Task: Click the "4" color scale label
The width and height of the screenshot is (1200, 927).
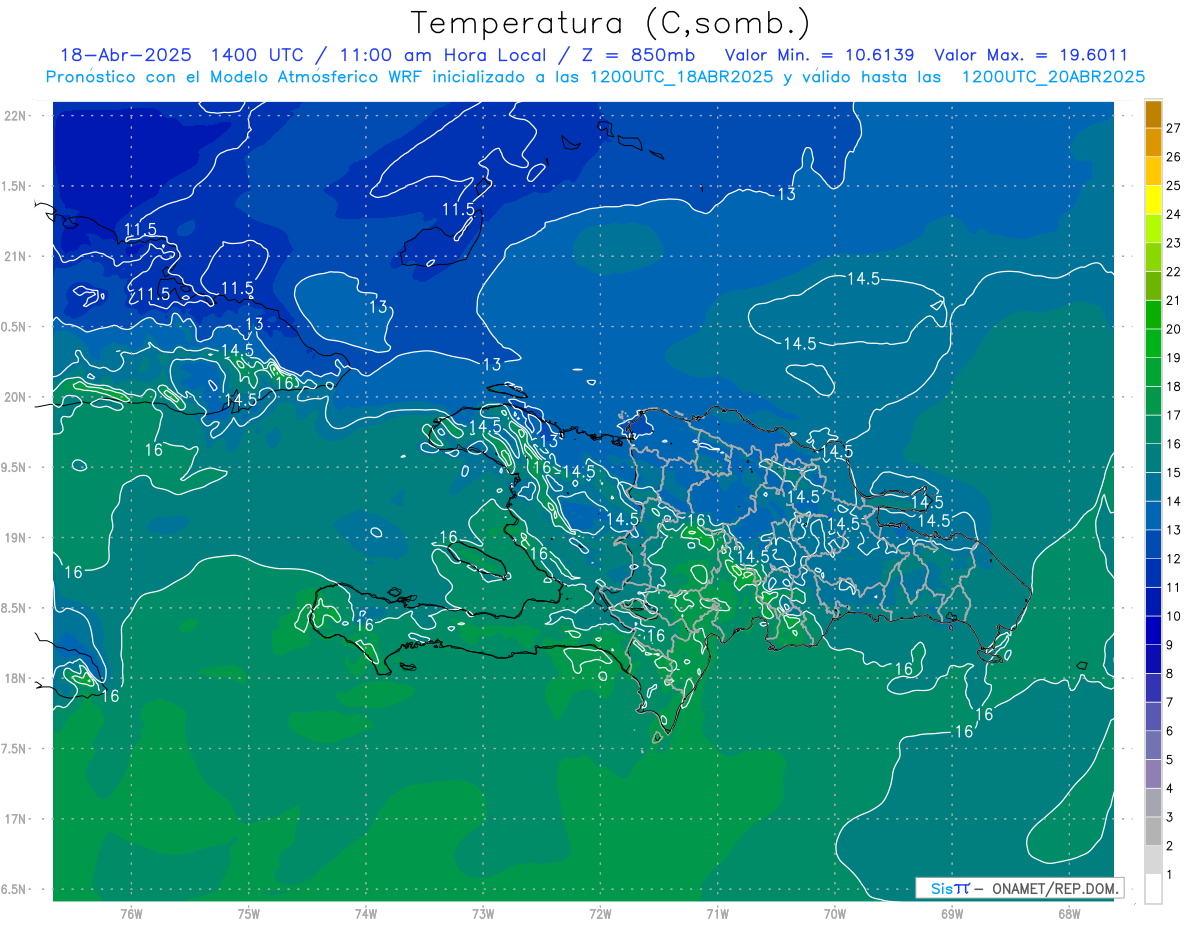Action: (x=1170, y=789)
